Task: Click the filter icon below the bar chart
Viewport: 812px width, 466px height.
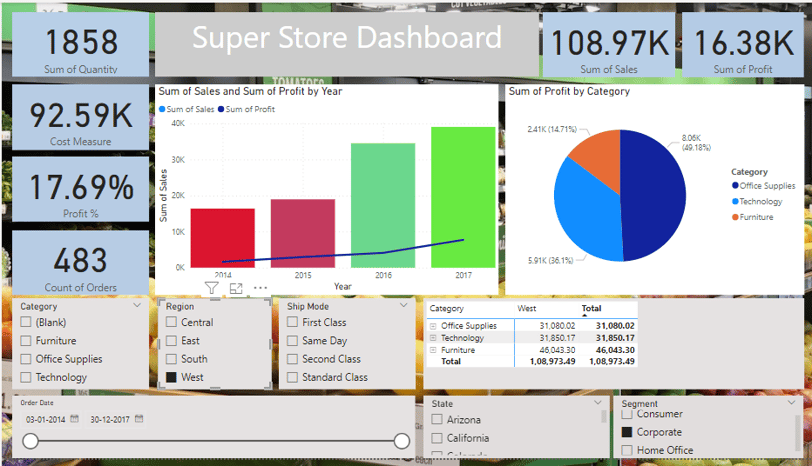Action: [211, 288]
